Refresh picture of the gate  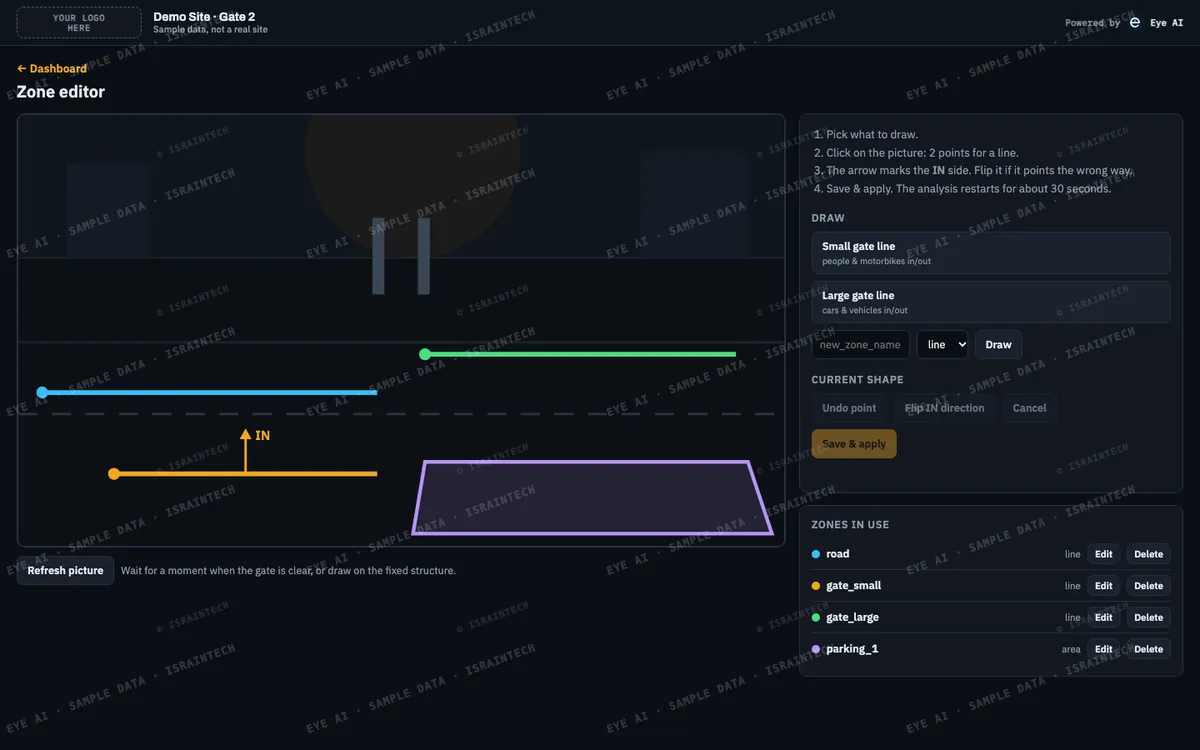point(65,571)
